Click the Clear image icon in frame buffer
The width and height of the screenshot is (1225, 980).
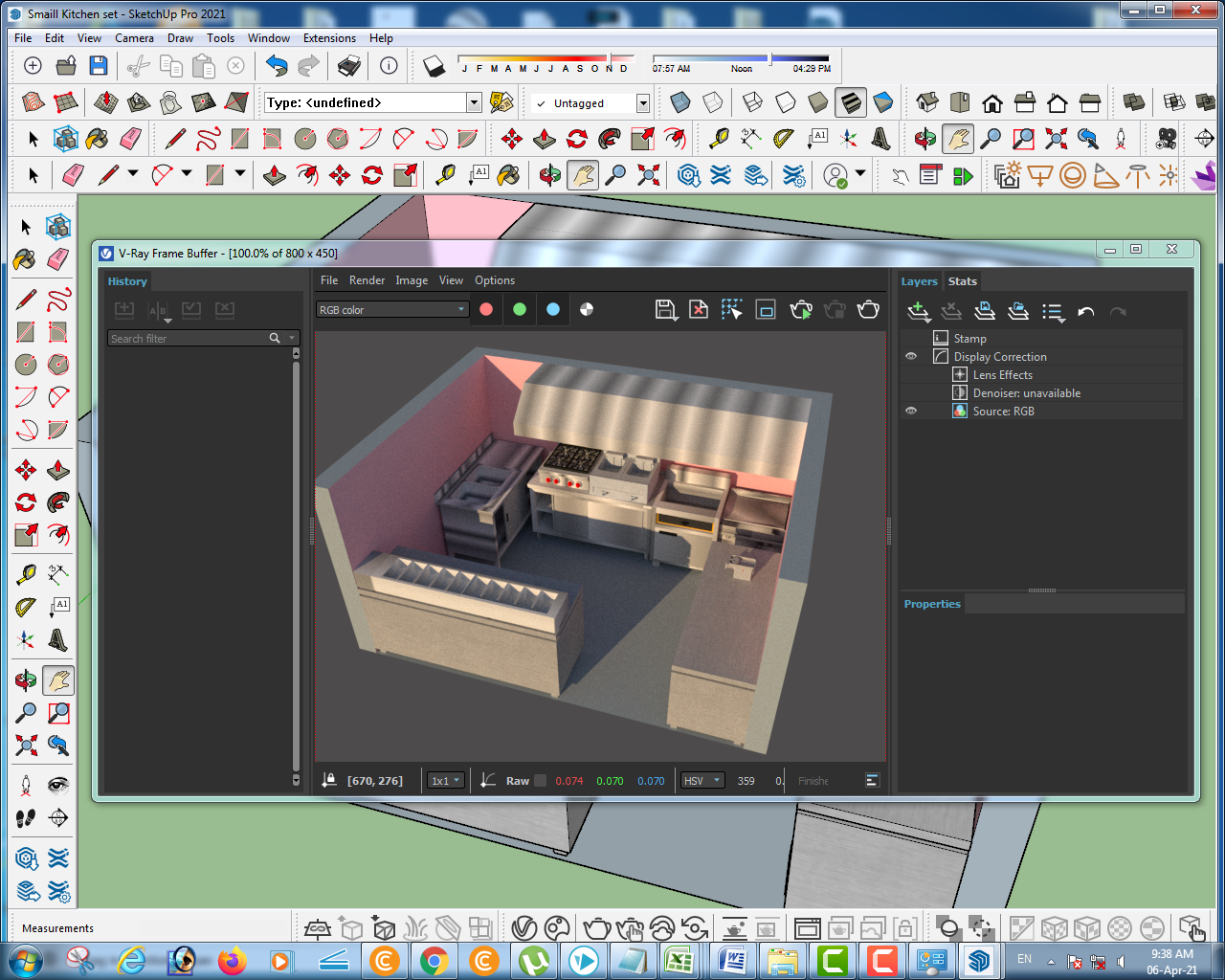699,309
